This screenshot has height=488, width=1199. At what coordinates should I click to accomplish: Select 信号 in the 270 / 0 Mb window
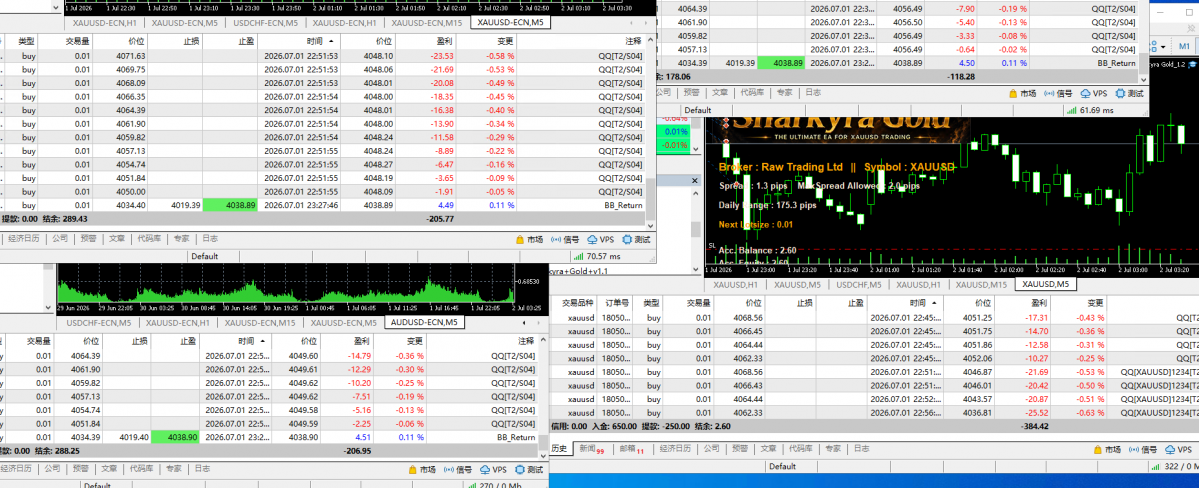coord(457,470)
